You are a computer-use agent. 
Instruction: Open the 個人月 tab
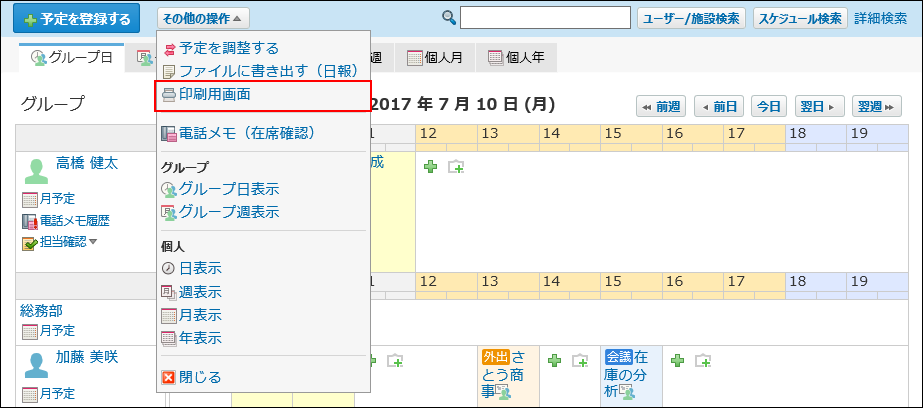[x=434, y=58]
